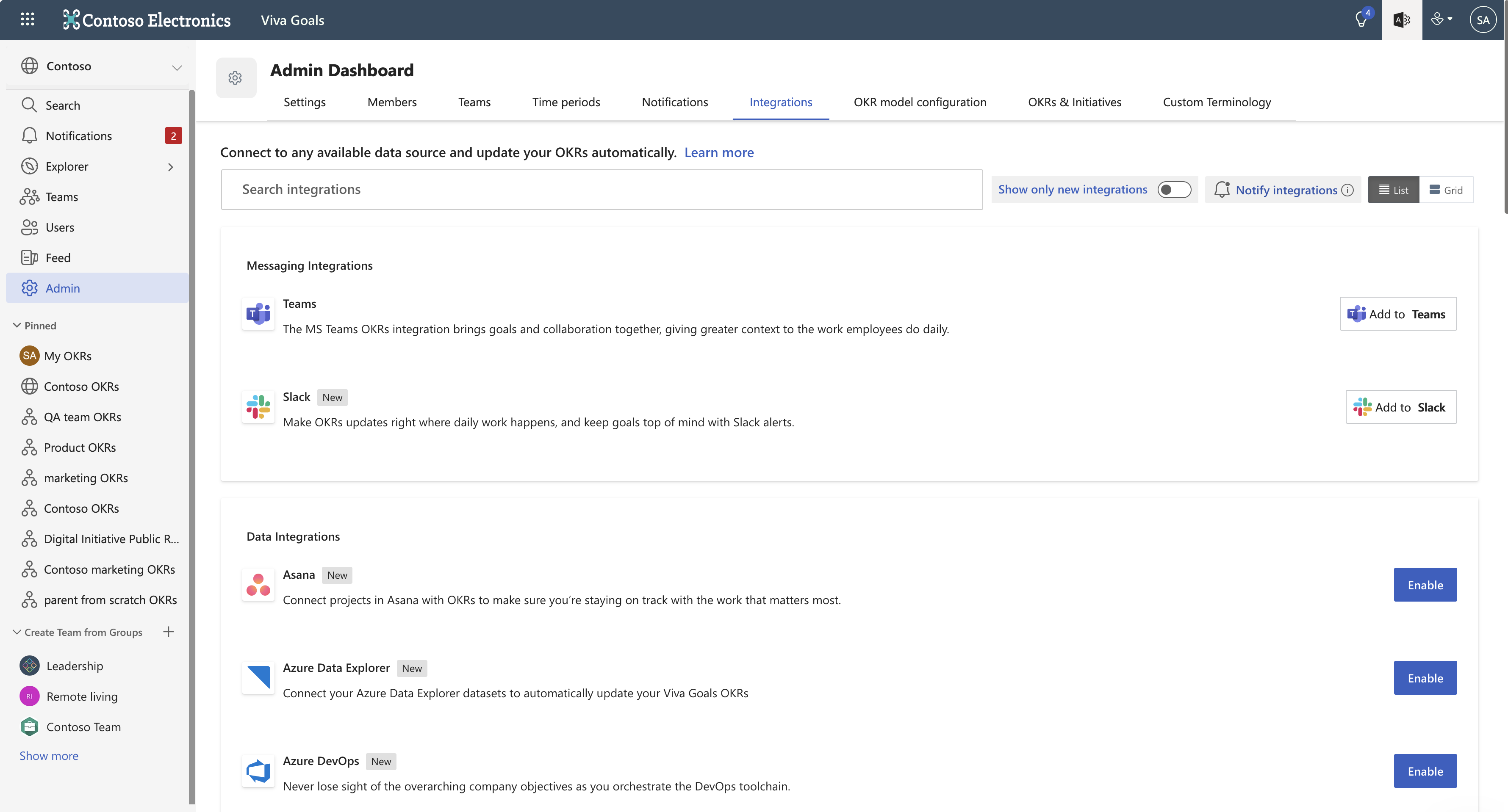Open the Time periods tab
This screenshot has width=1508, height=812.
(x=566, y=102)
